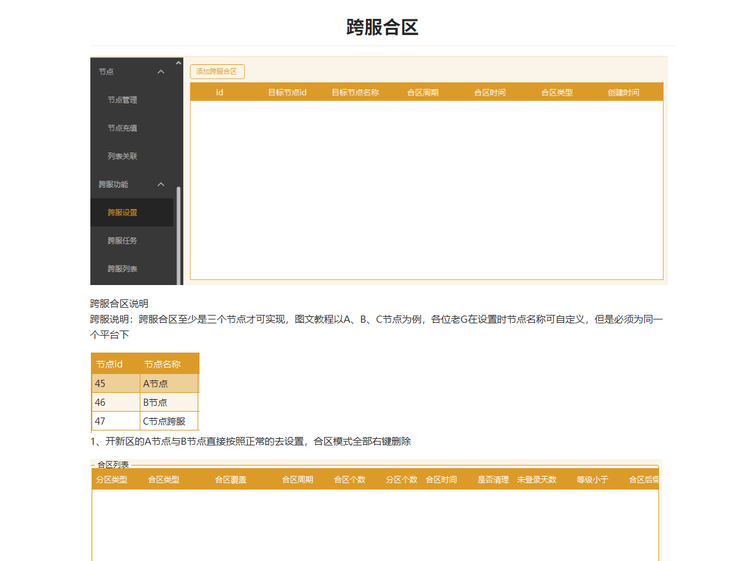Select 跨服设置 in sidebar

122,212
